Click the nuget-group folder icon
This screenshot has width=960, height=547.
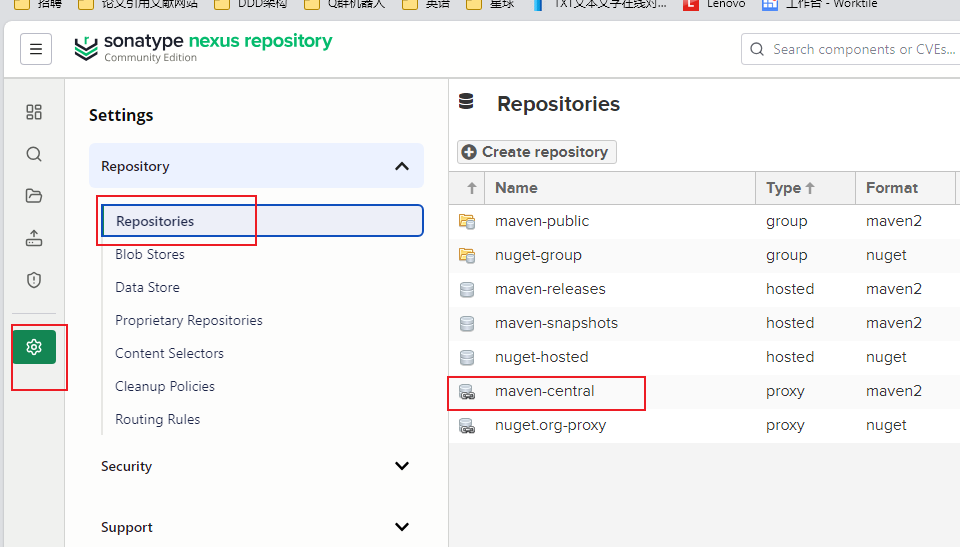[467, 255]
